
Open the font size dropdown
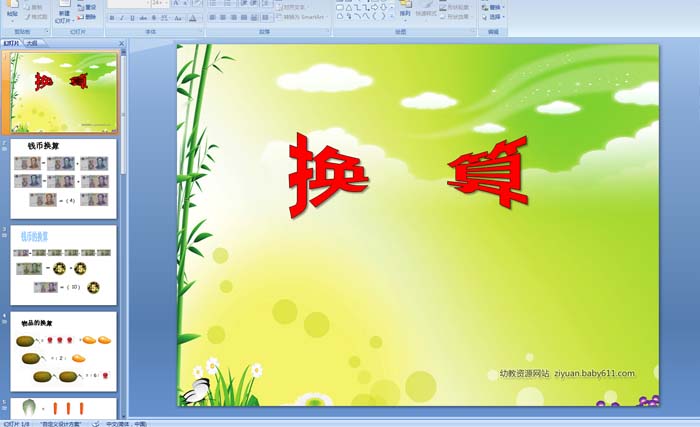[167, 3]
